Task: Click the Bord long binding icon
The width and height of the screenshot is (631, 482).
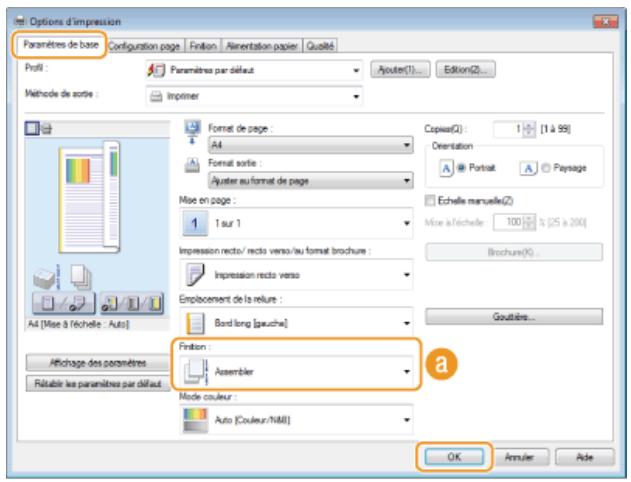Action: [x=196, y=323]
